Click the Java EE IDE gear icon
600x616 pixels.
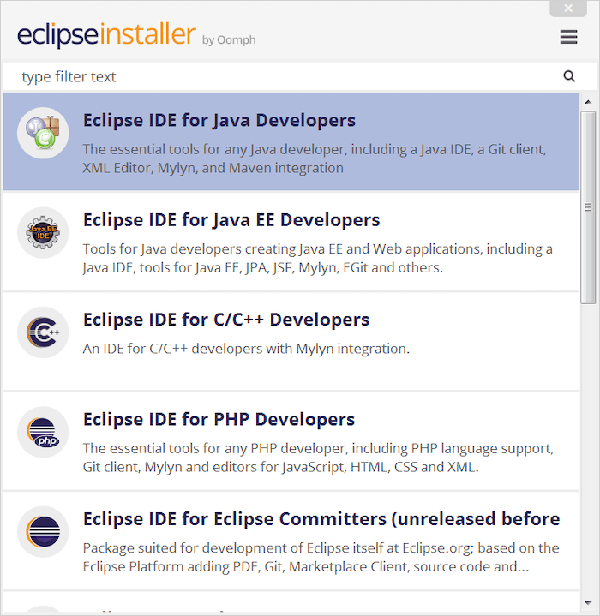coord(43,233)
